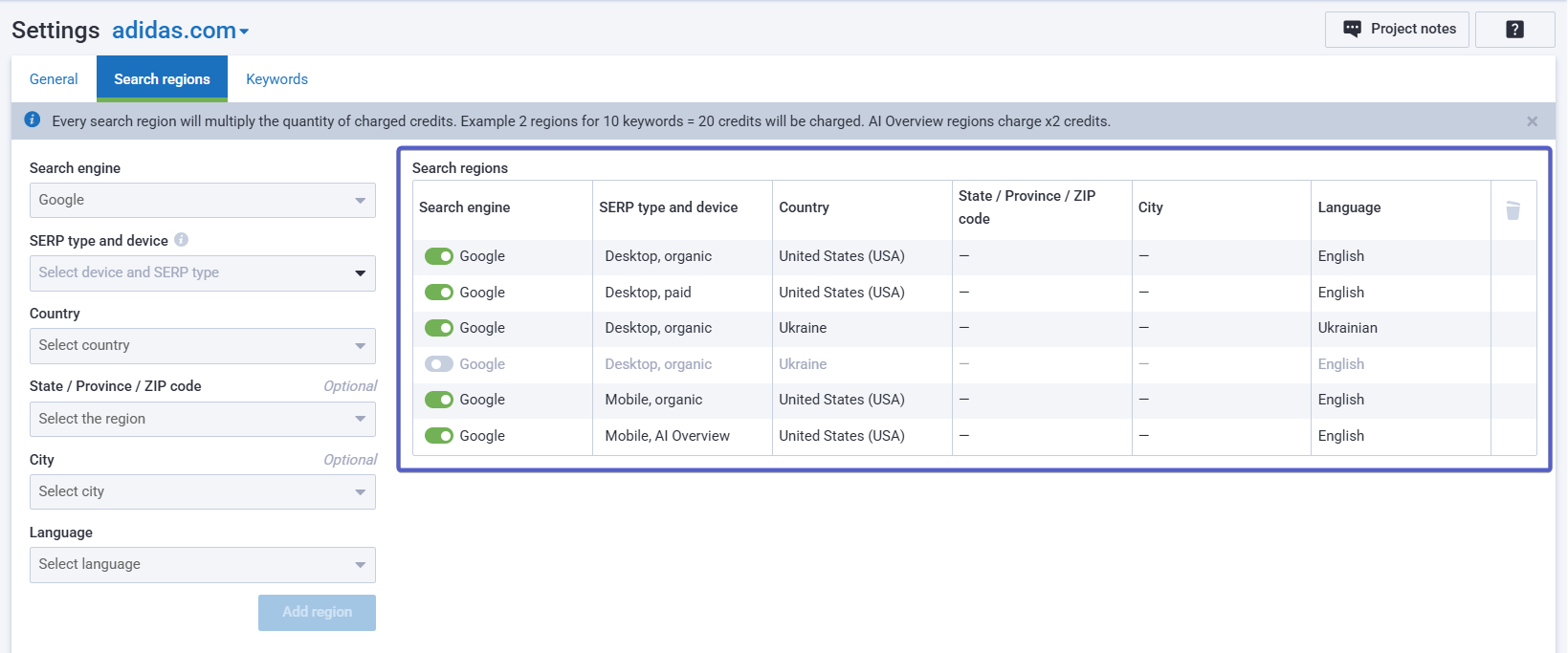The height and width of the screenshot is (653, 1568).
Task: Turn off the Mobile, AI Overview toggle
Action: tap(439, 436)
